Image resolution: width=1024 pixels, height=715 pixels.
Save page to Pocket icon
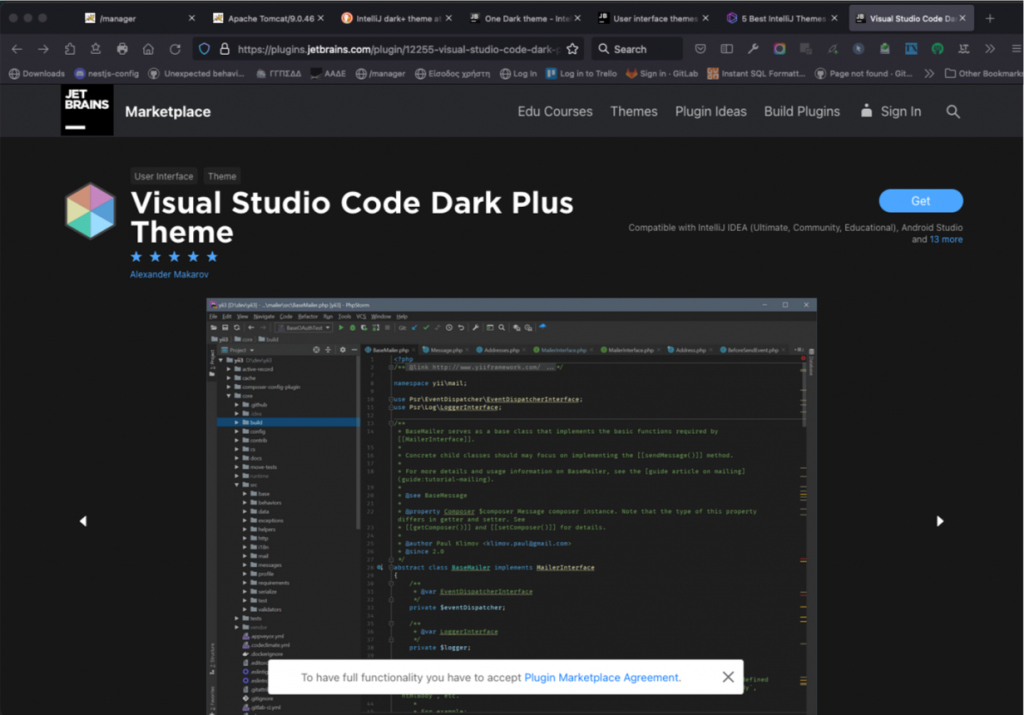(700, 49)
